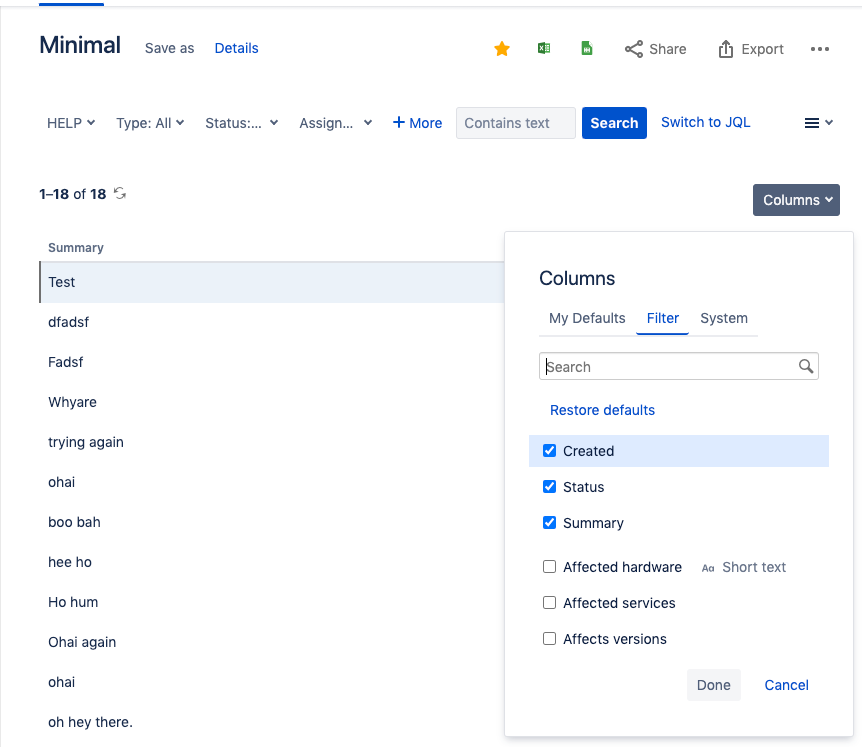This screenshot has height=747, width=862.
Task: Click the Cancel link
Action: coord(786,685)
